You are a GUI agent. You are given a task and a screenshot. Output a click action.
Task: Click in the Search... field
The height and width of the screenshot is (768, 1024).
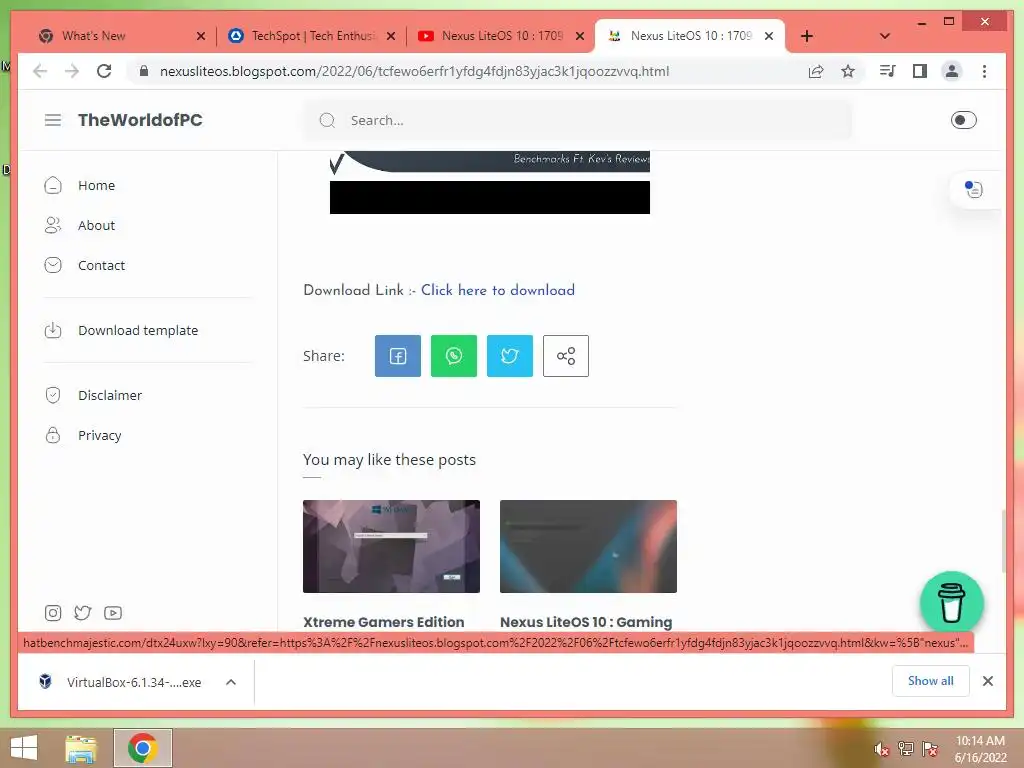[578, 120]
